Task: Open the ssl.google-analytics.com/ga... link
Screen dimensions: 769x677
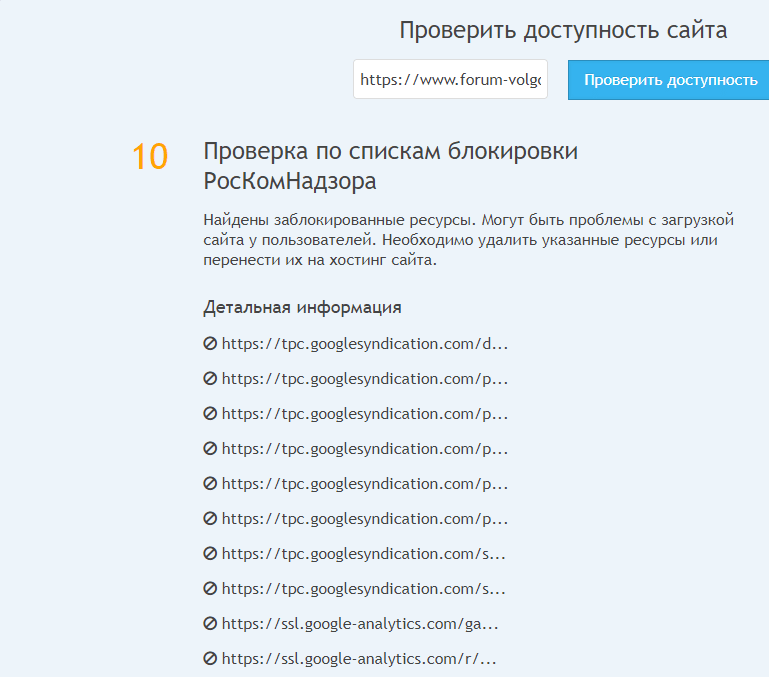Action: click(360, 624)
